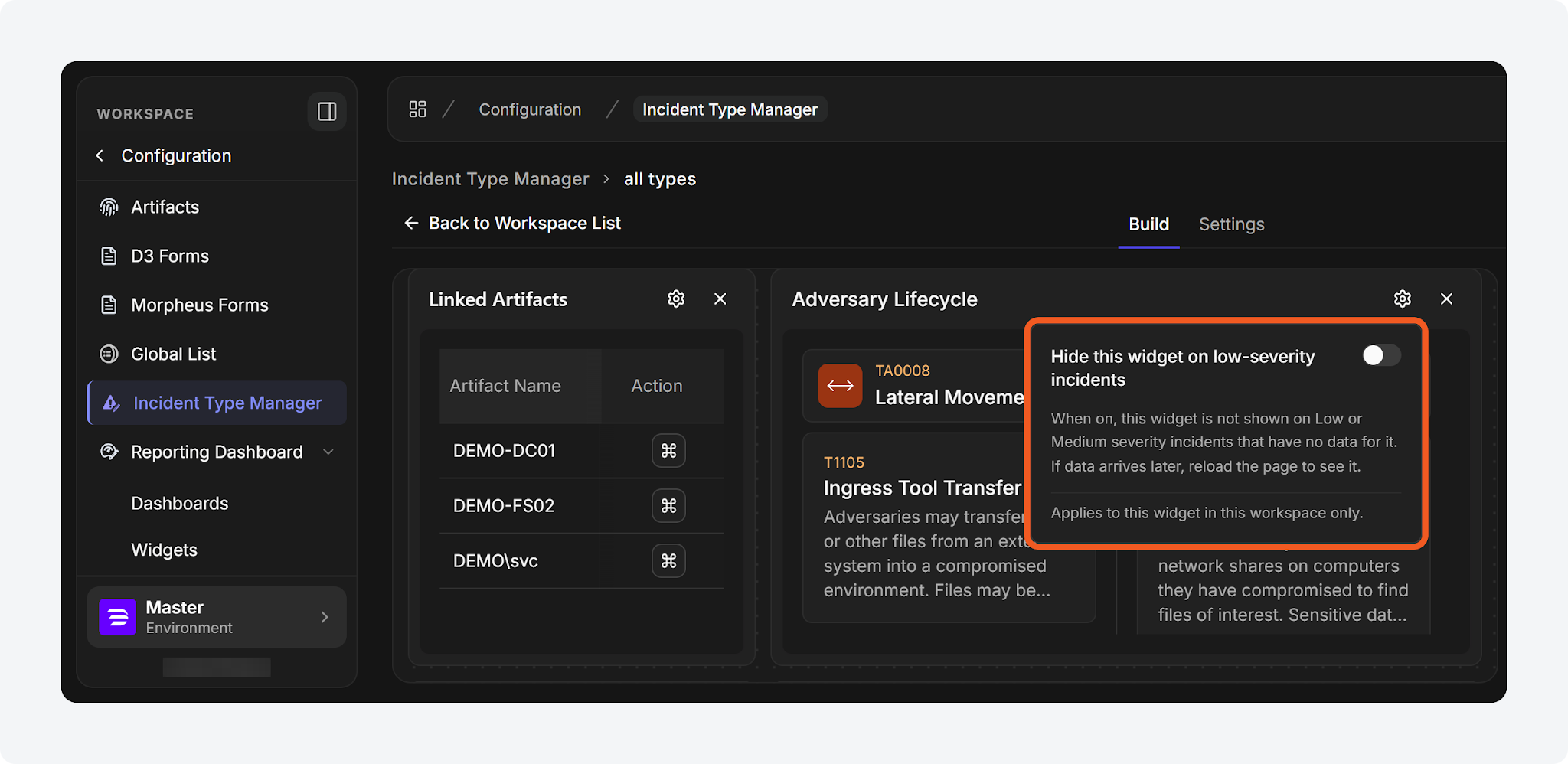1568x764 pixels.
Task: Click the D3 Forms document icon
Action: point(109,256)
